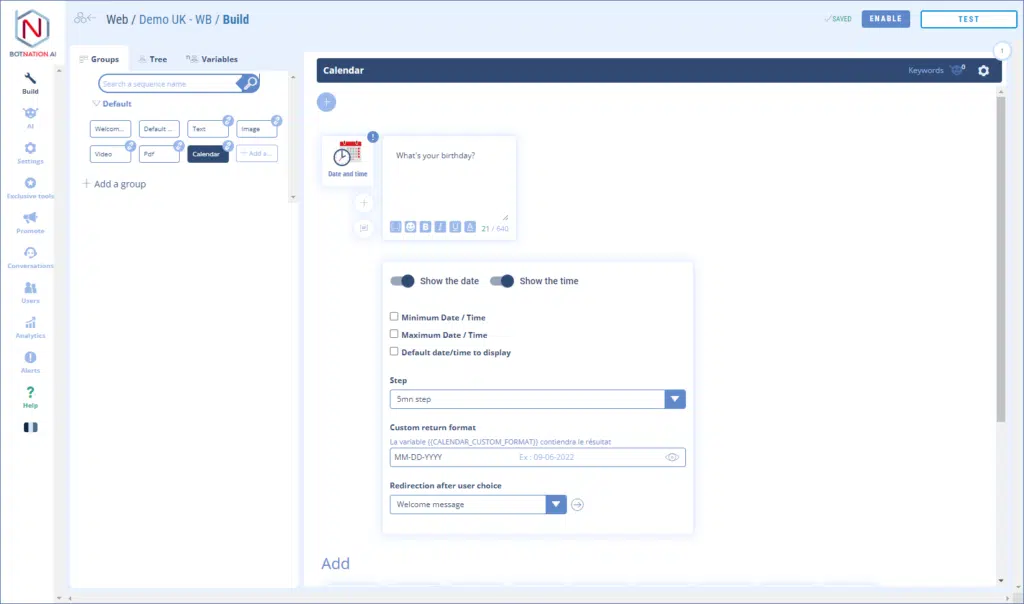Open the Promote megaphone section
The height and width of the screenshot is (604, 1024).
[x=30, y=222]
